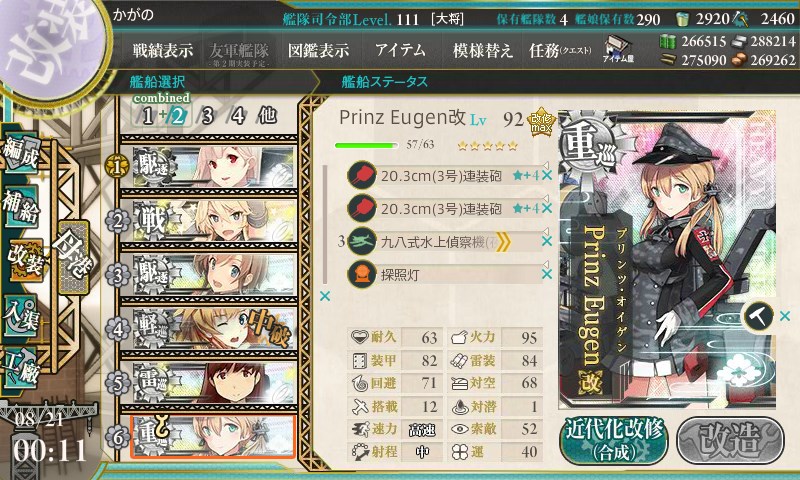Click the 近代化改修 modernization button

tap(614, 440)
